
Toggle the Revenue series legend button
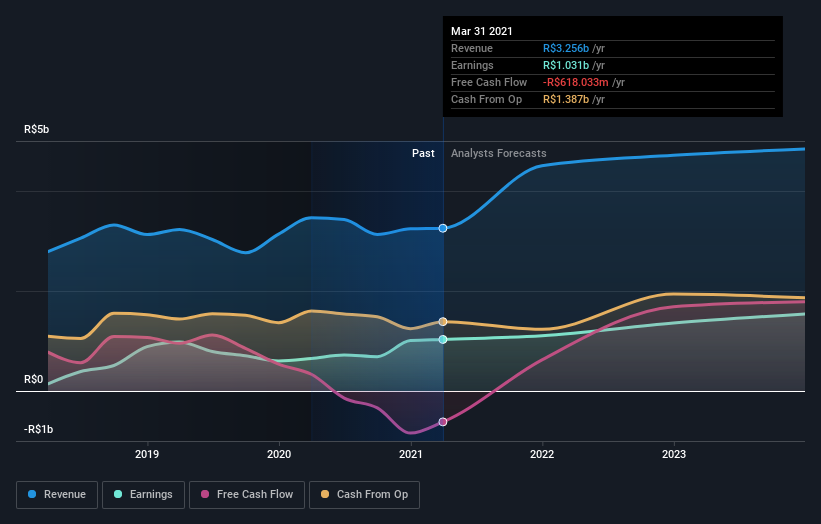pos(57,495)
